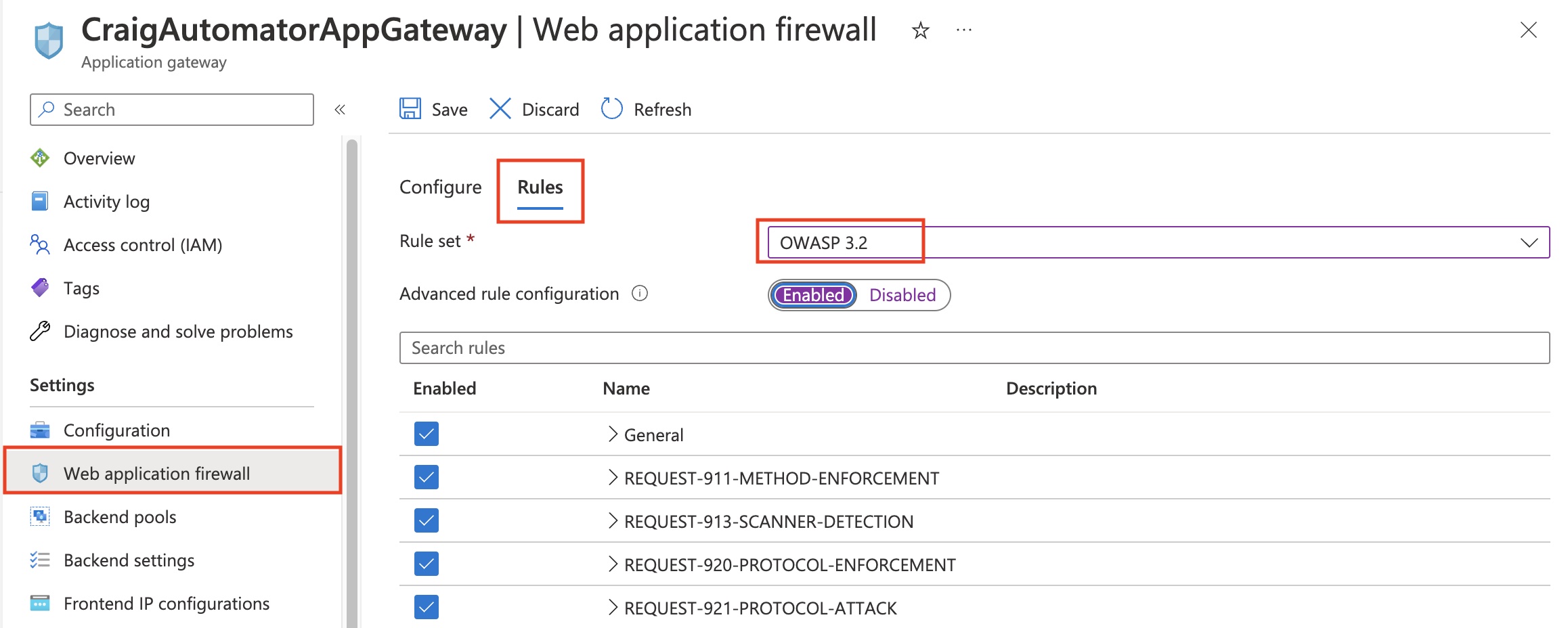Collapse the sidebar with double chevron

pyautogui.click(x=340, y=110)
